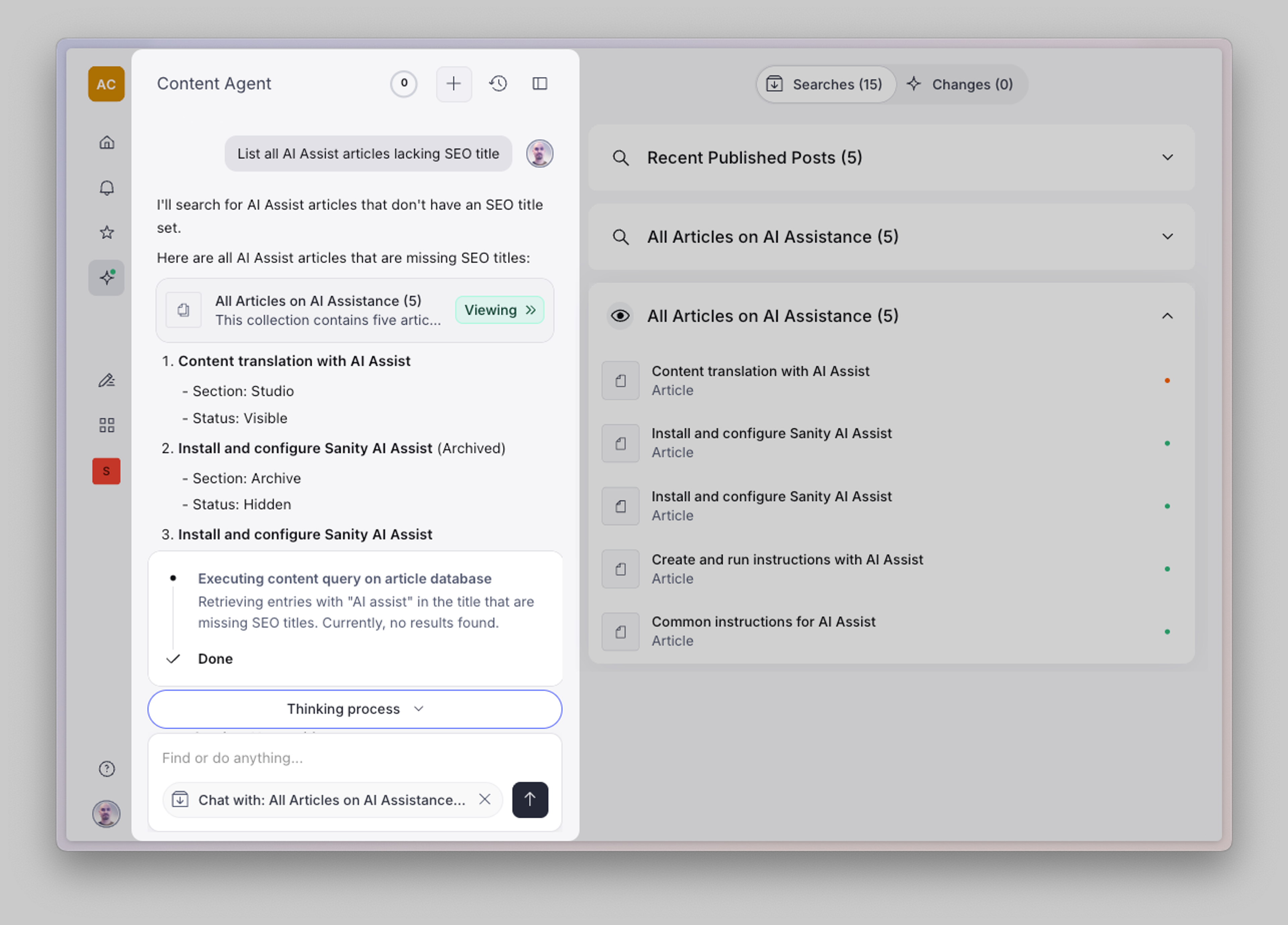1288x925 pixels.
Task: Click document icon for Content translation article
Action: [x=621, y=380]
